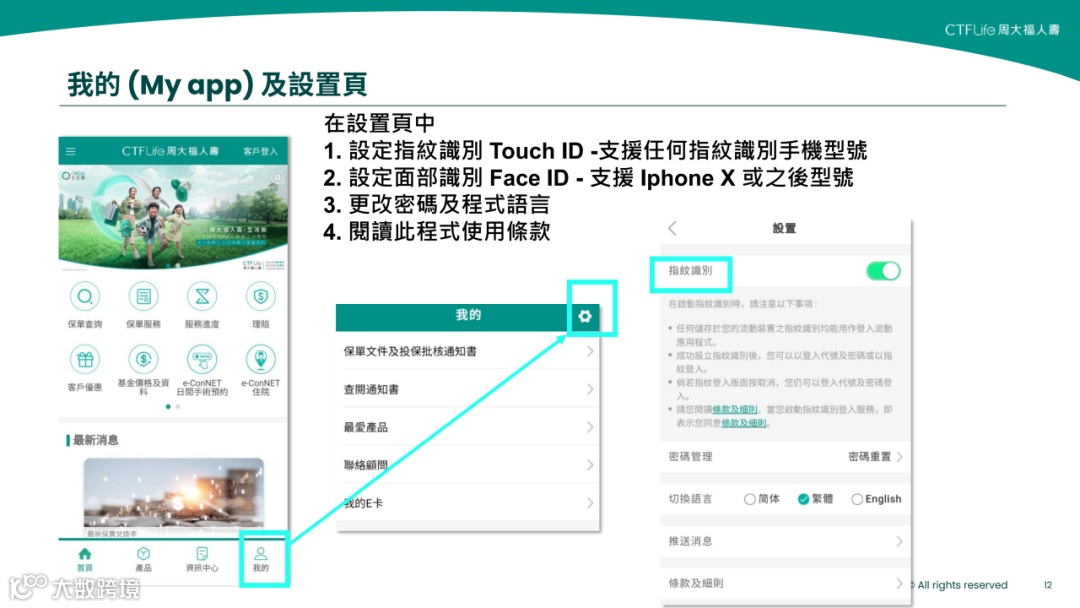Open 條款及細則 row in settings

[x=785, y=583]
